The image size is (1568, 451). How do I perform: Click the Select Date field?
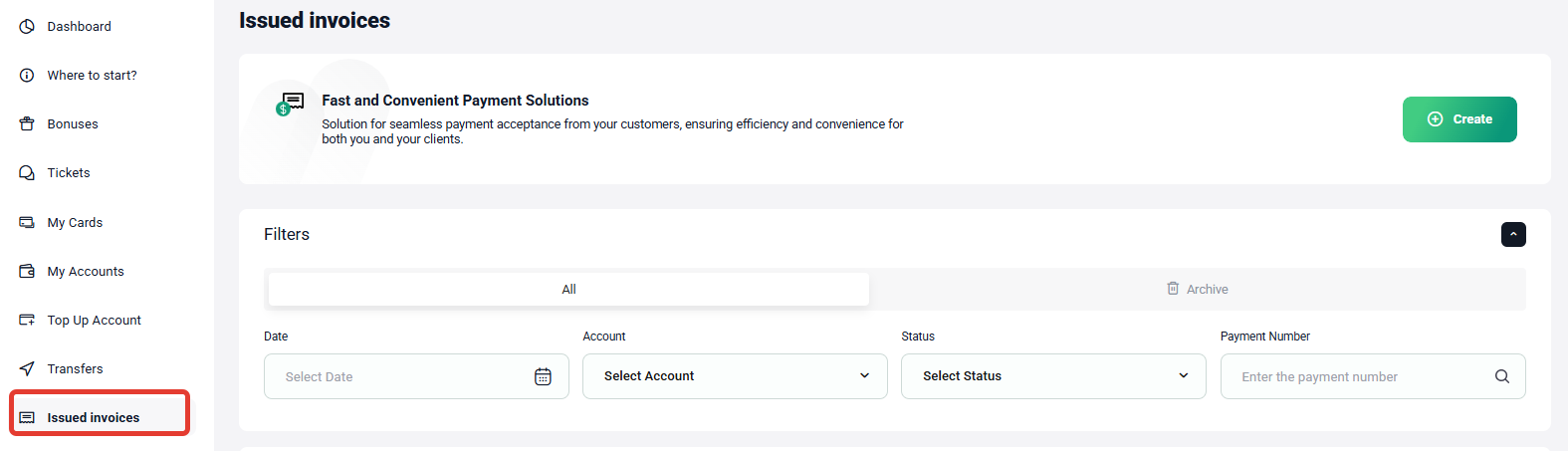(416, 376)
